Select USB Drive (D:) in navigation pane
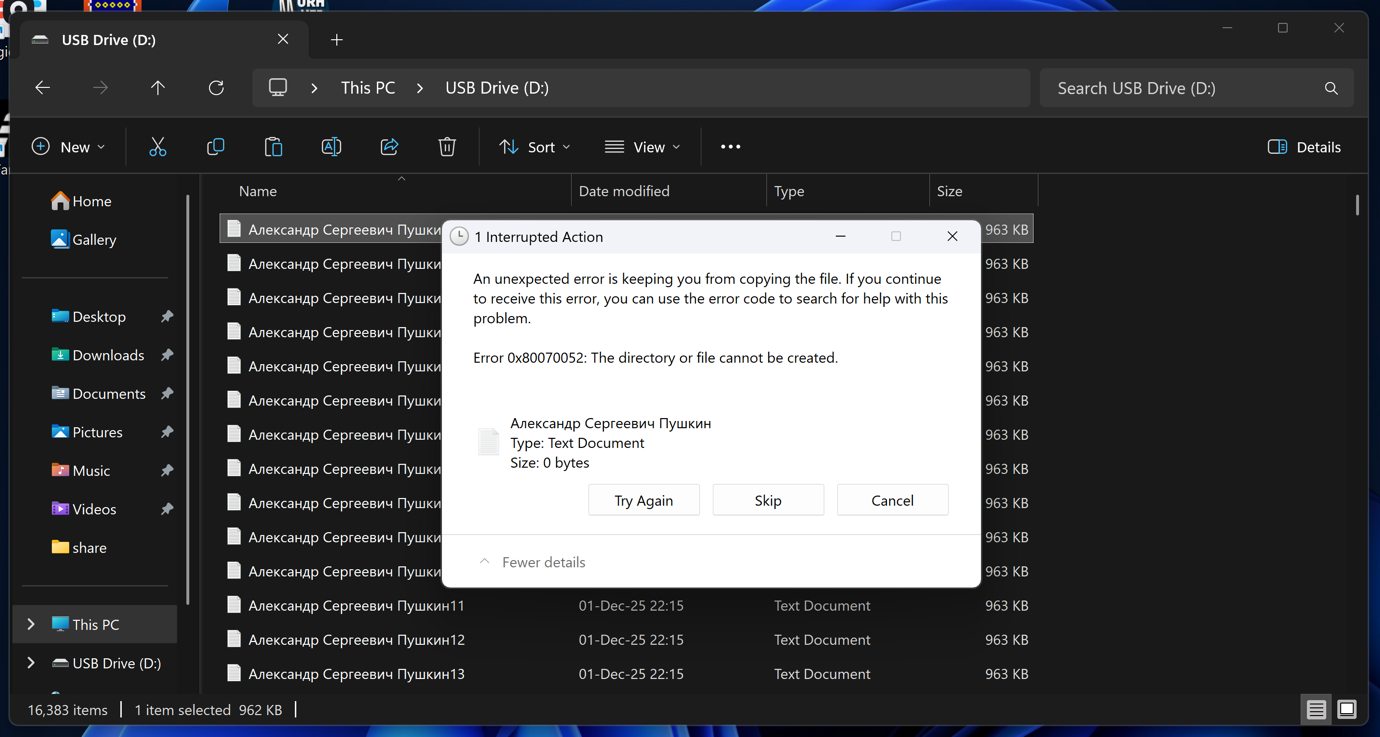The image size is (1380, 737). [95, 663]
